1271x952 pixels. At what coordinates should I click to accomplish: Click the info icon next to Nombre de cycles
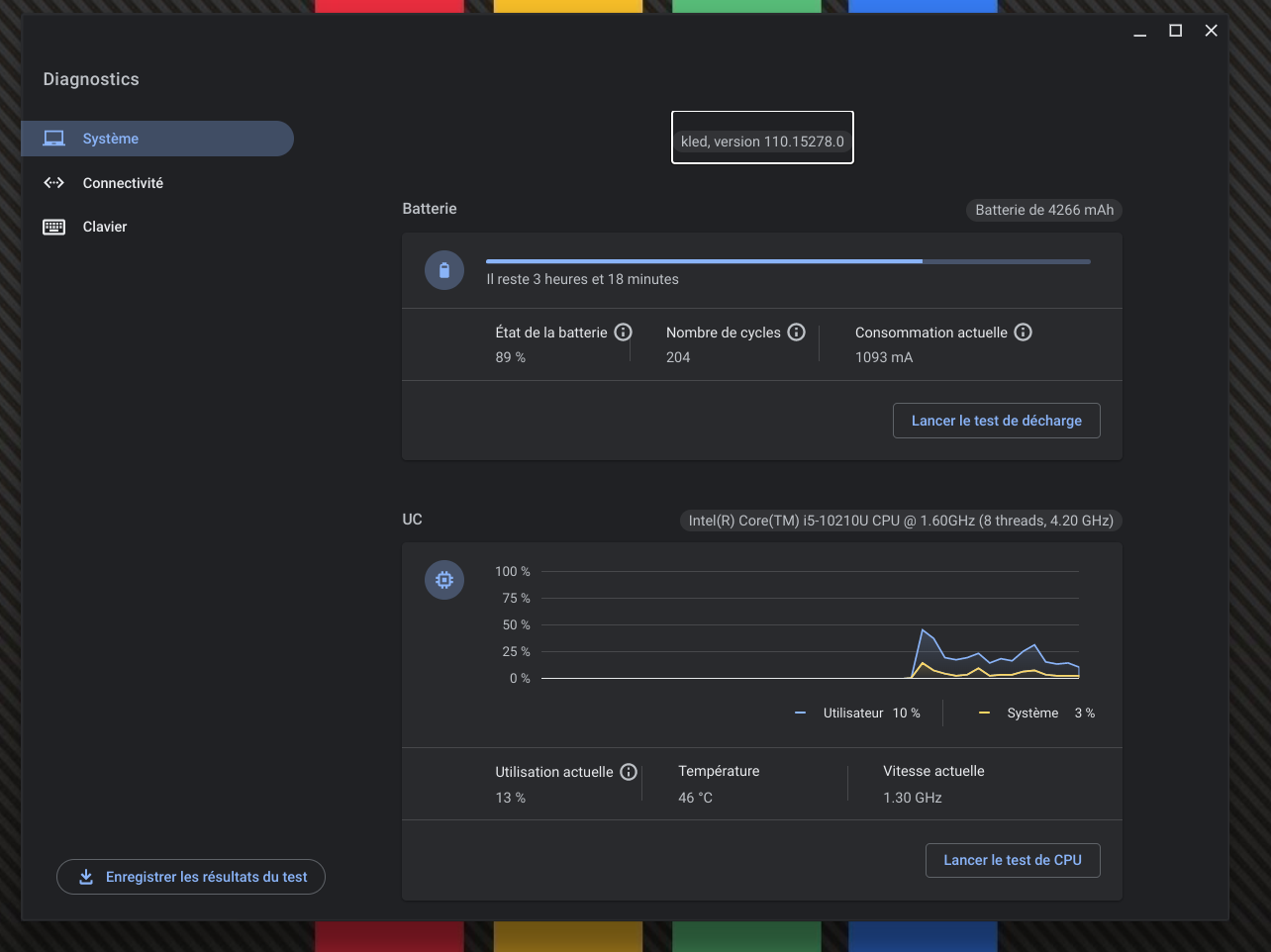point(797,333)
